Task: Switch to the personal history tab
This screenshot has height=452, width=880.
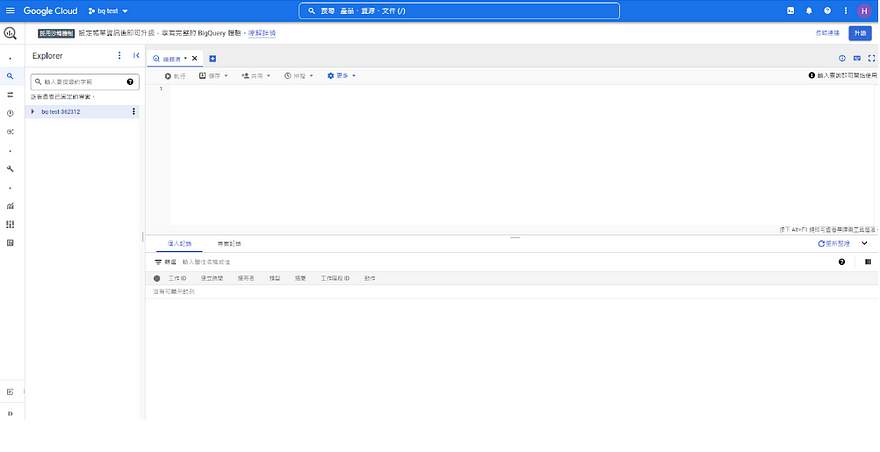Action: point(180,244)
